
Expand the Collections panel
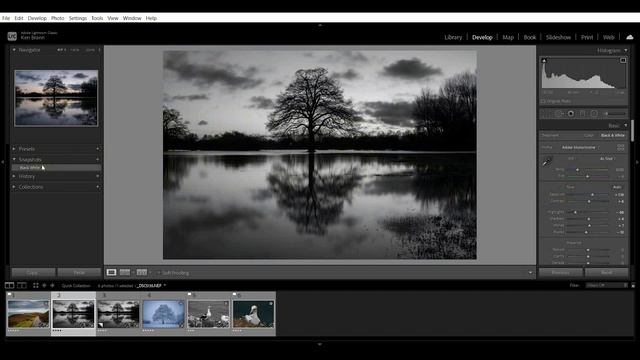click(14, 187)
